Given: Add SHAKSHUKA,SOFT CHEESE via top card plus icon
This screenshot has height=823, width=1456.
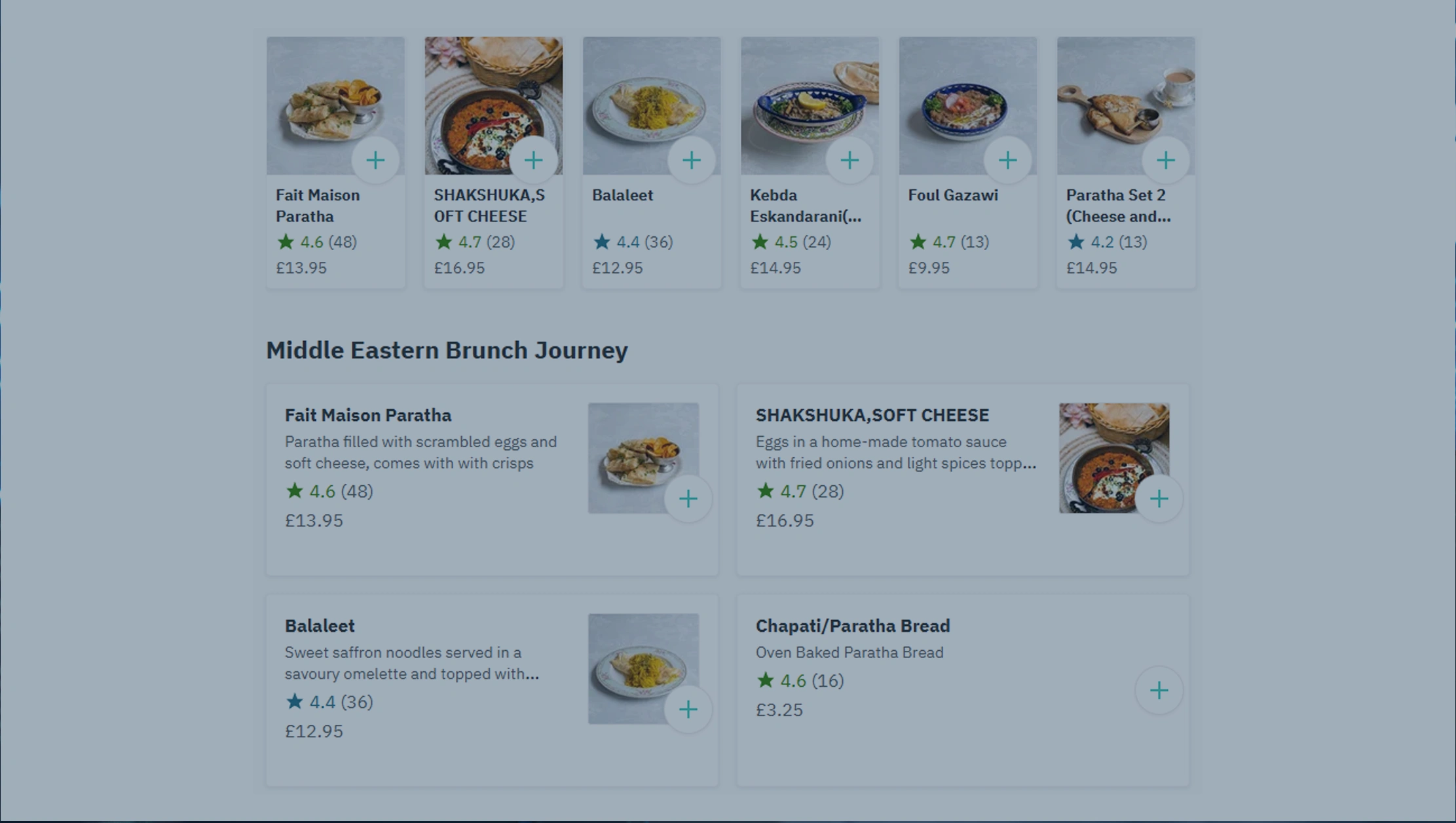Looking at the screenshot, I should click(534, 159).
